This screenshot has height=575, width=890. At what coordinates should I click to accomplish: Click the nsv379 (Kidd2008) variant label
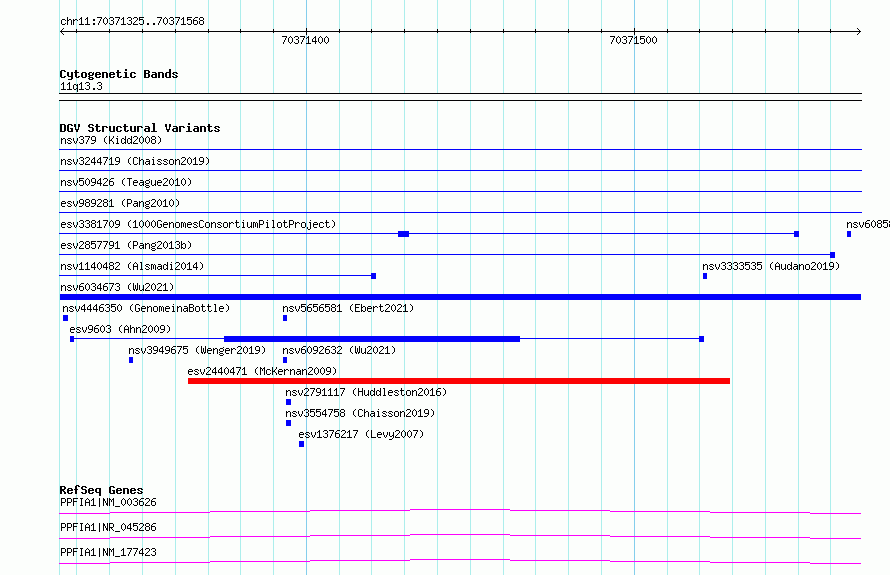coord(111,140)
